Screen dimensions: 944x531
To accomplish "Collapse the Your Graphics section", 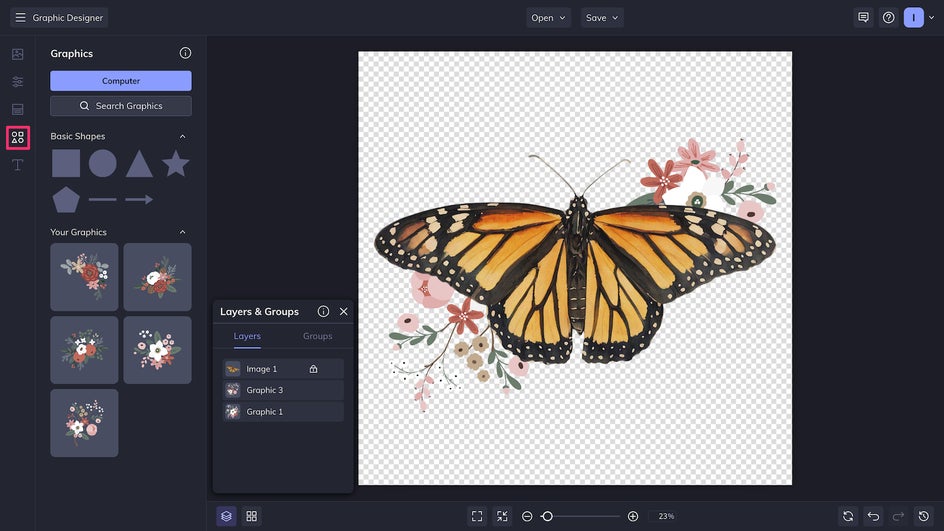I will pyautogui.click(x=182, y=232).
